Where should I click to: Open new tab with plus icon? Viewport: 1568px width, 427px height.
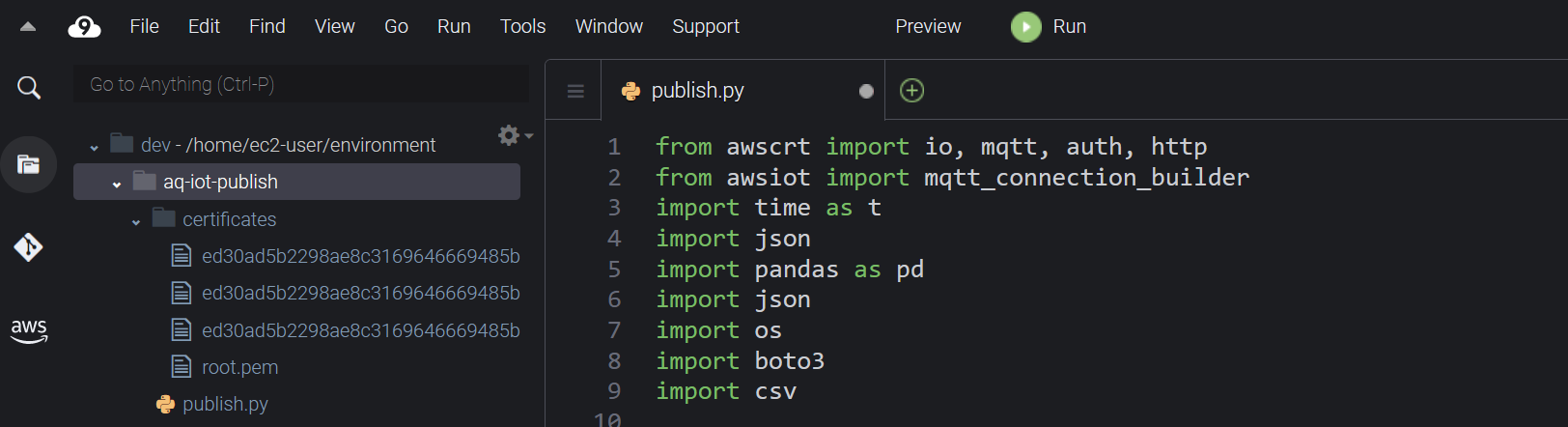click(911, 91)
